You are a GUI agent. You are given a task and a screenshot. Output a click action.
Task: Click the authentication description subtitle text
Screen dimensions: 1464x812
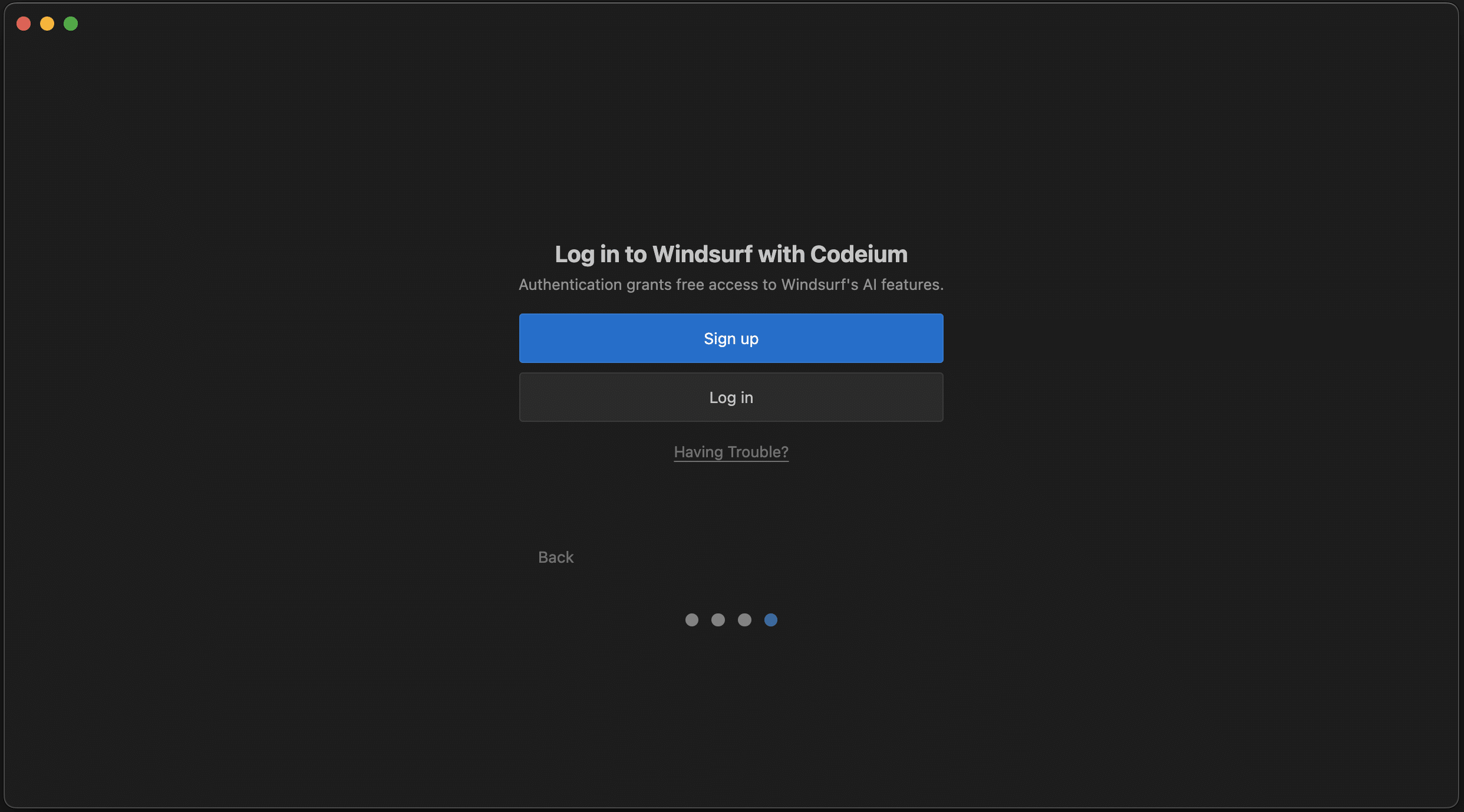pos(731,285)
